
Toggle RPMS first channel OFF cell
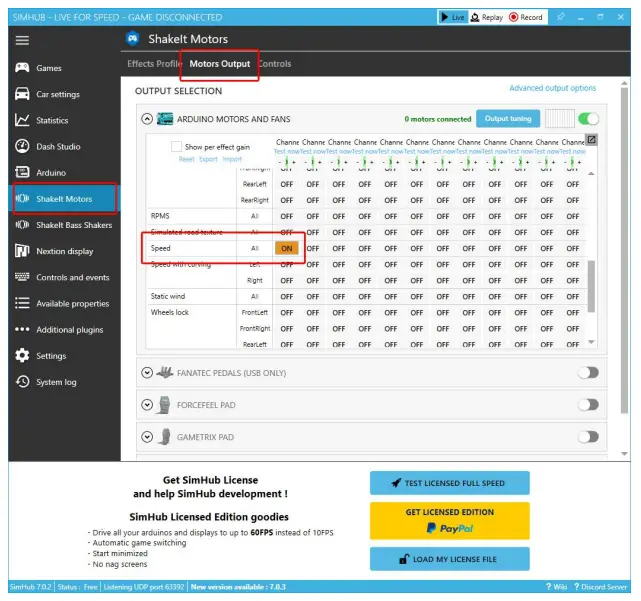pyautogui.click(x=287, y=216)
